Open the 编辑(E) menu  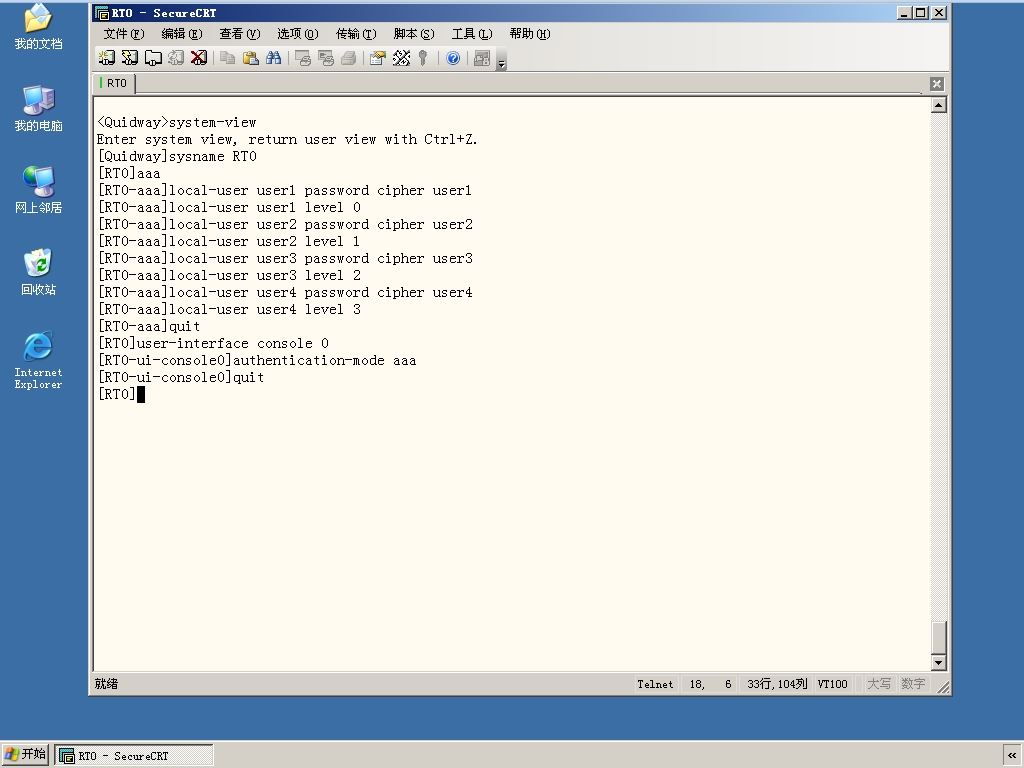182,34
